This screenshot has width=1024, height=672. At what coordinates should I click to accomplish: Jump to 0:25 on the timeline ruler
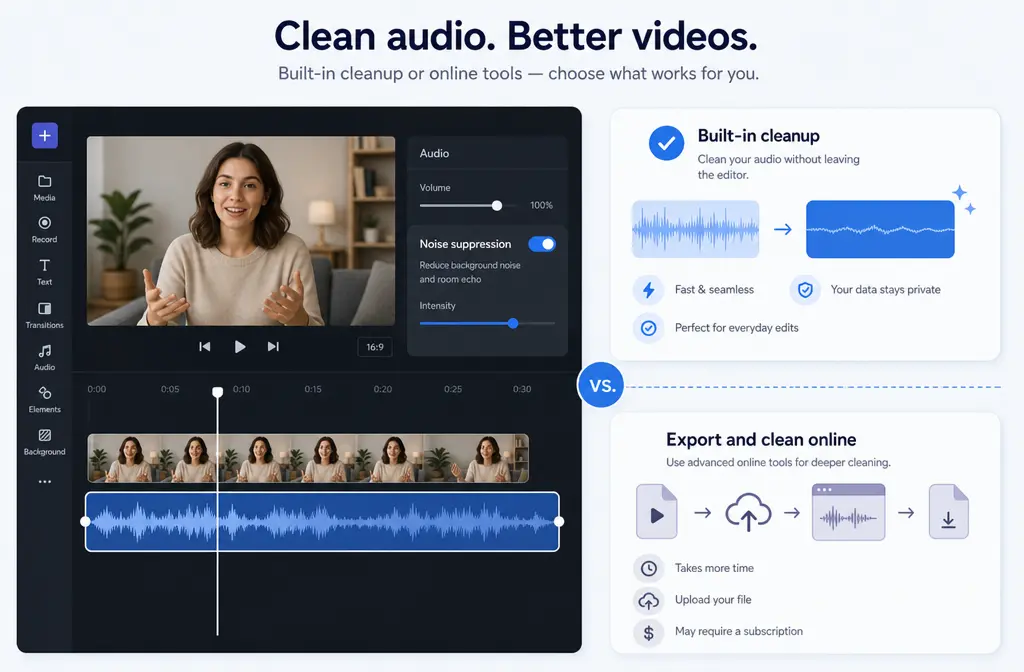click(x=453, y=389)
